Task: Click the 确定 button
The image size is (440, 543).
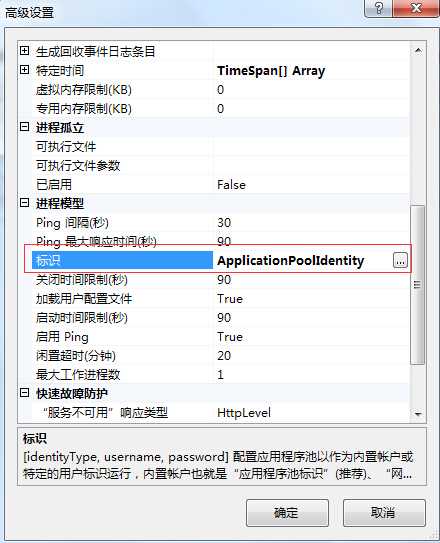Action: pos(287,513)
